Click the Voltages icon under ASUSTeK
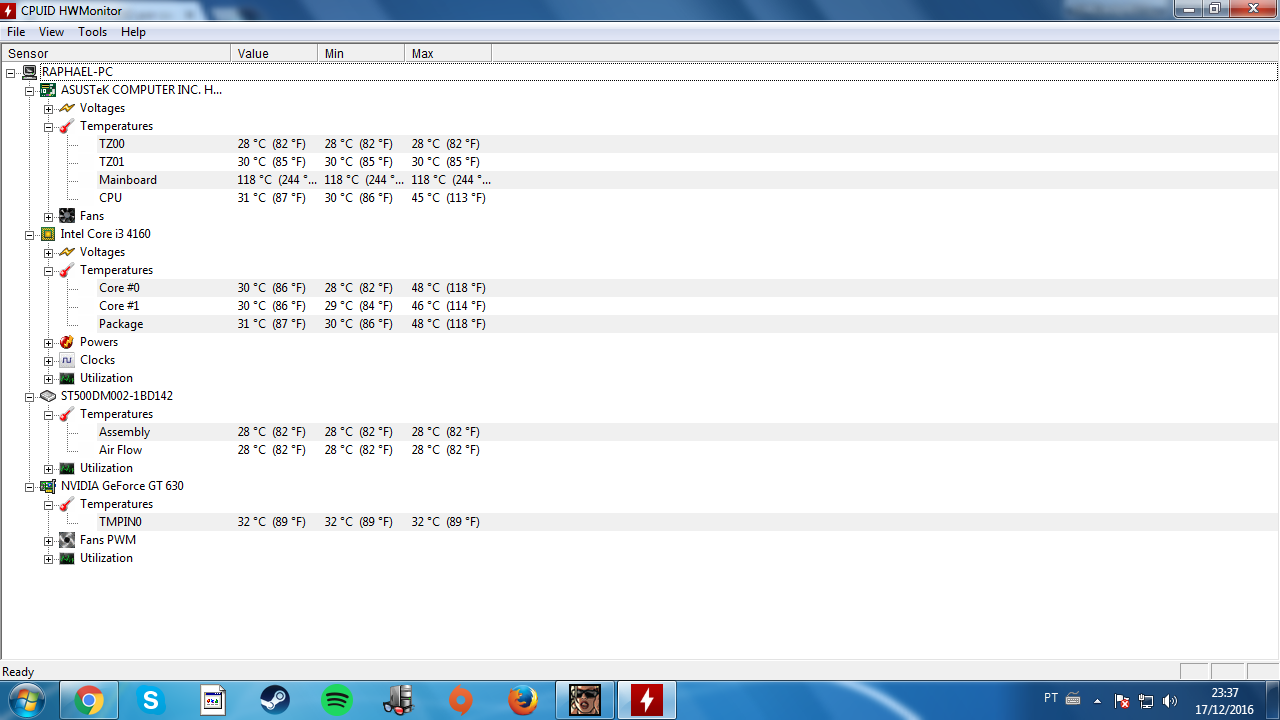This screenshot has width=1280, height=720. [x=67, y=108]
